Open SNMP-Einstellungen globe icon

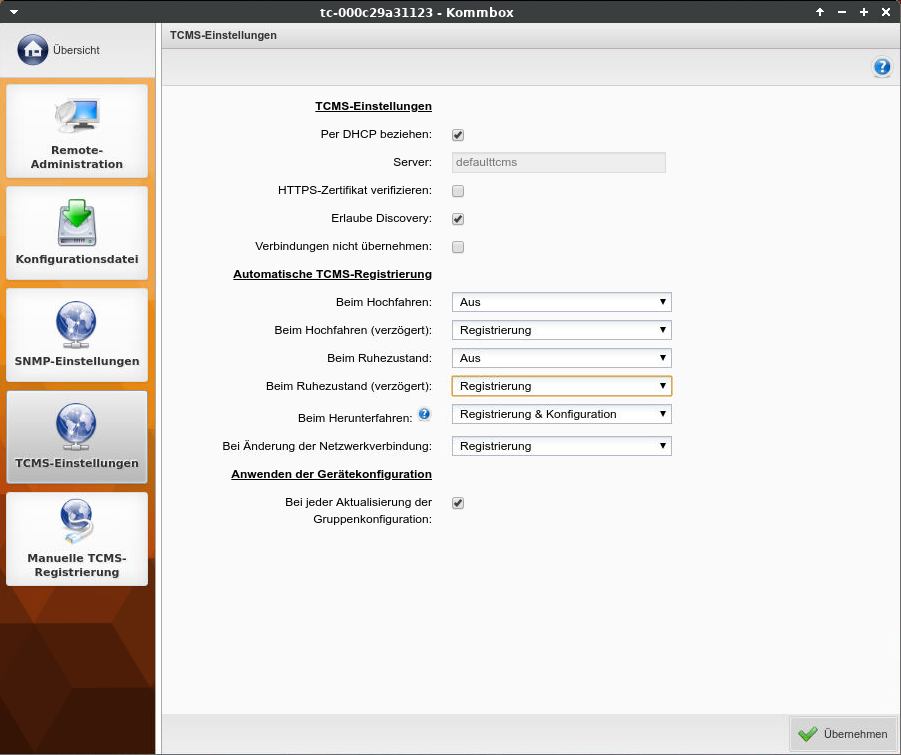coord(77,325)
